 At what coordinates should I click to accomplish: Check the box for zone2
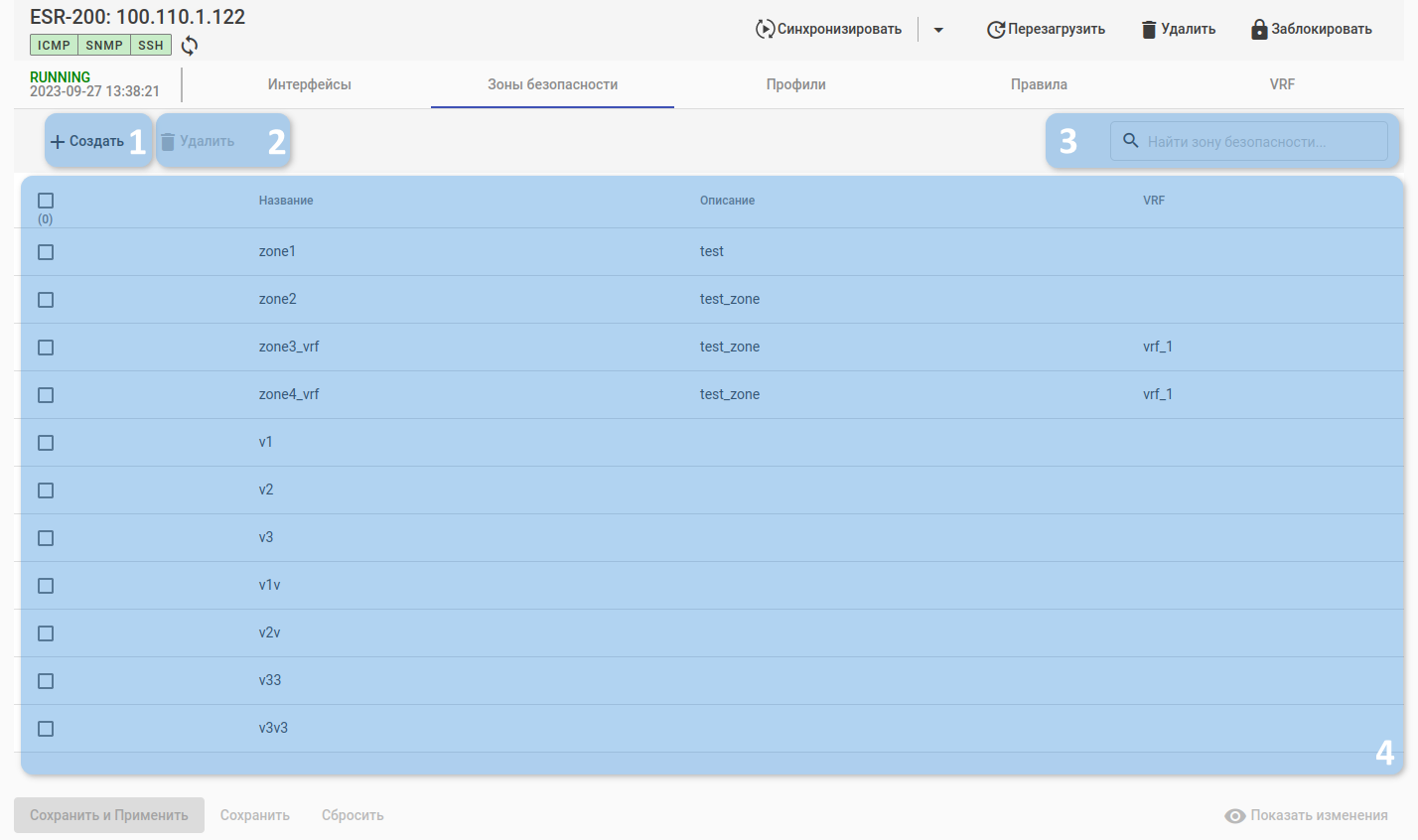[46, 300]
